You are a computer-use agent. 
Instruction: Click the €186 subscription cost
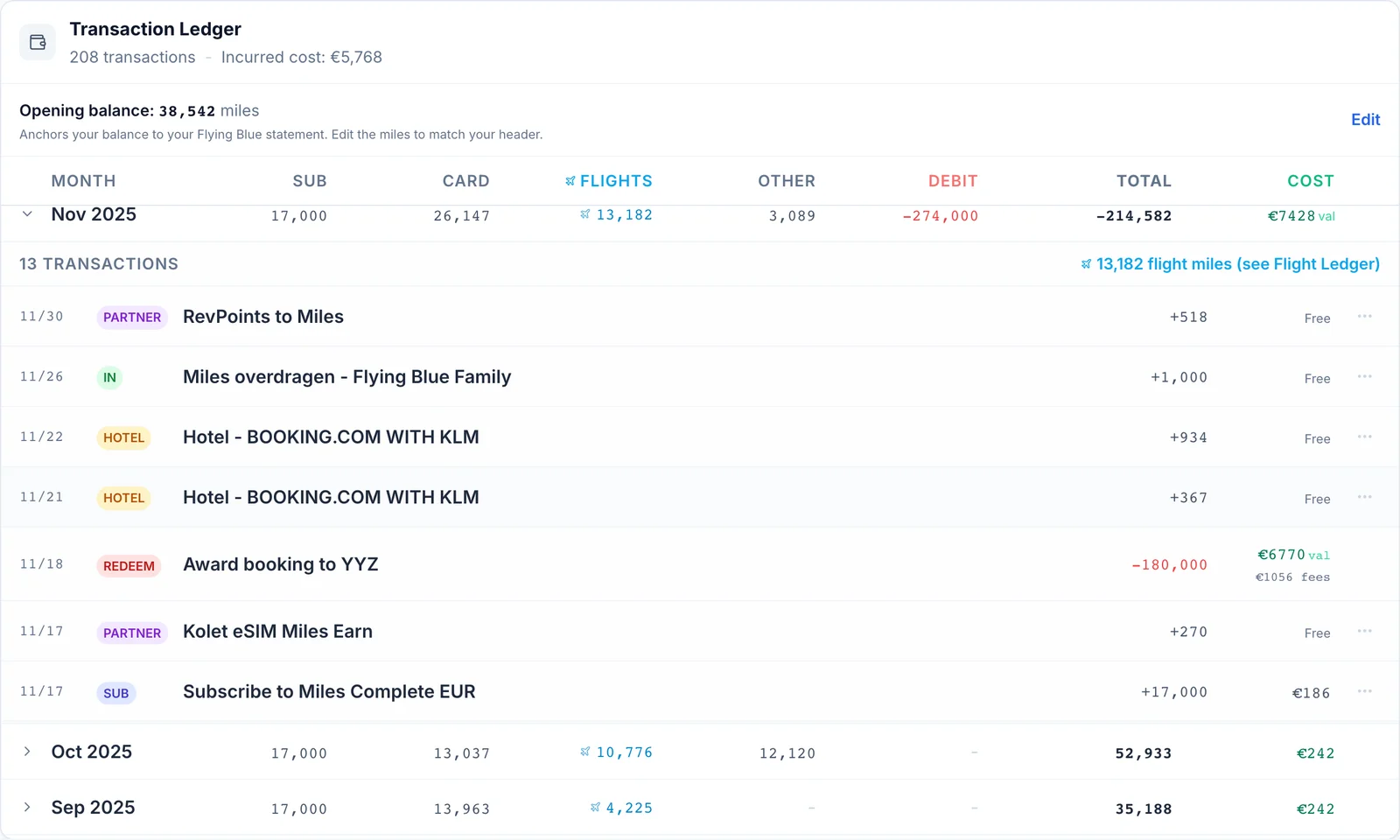tap(1311, 693)
